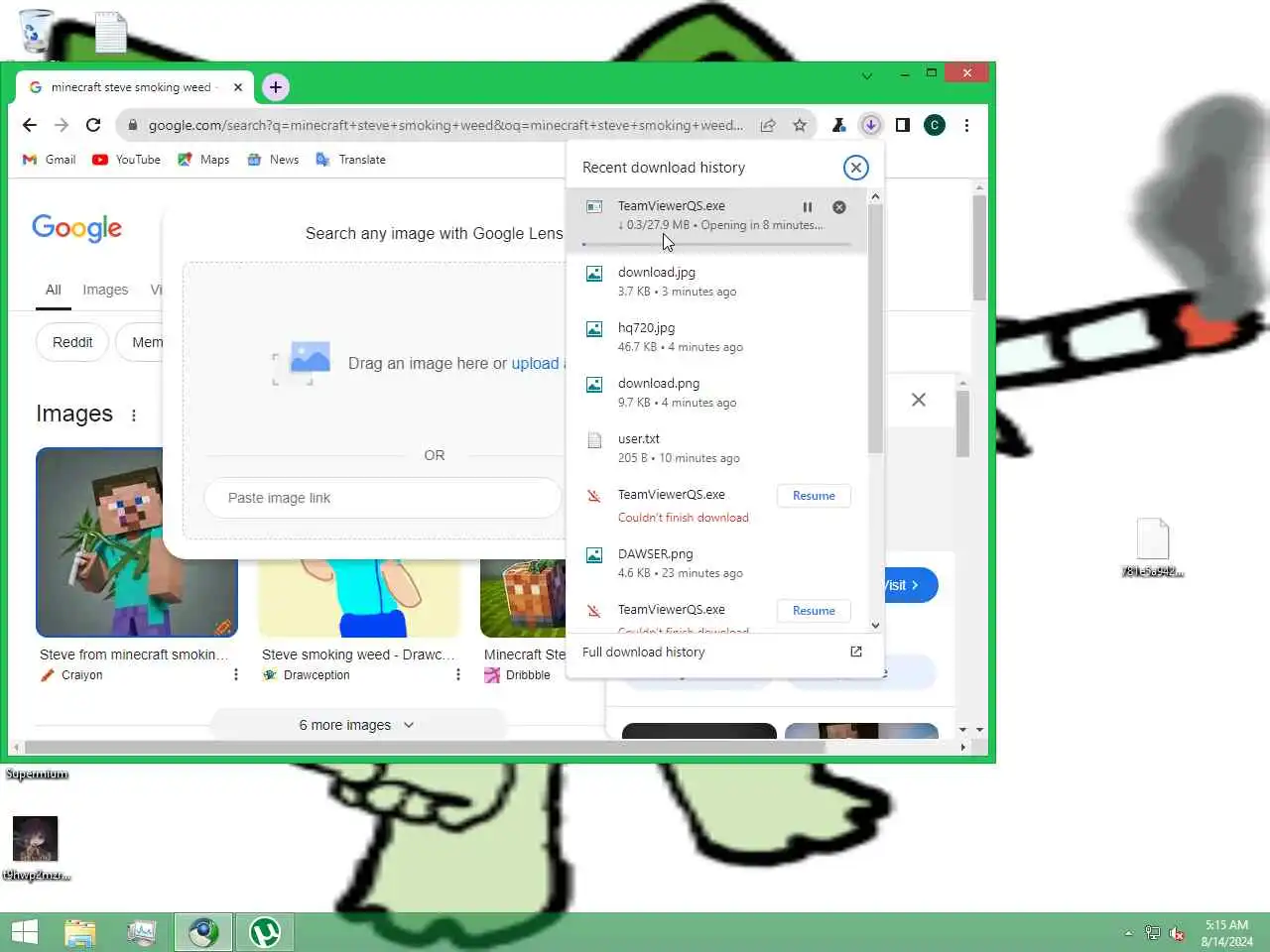The image size is (1270, 952).
Task: Open the News bookmark
Action: (273, 160)
